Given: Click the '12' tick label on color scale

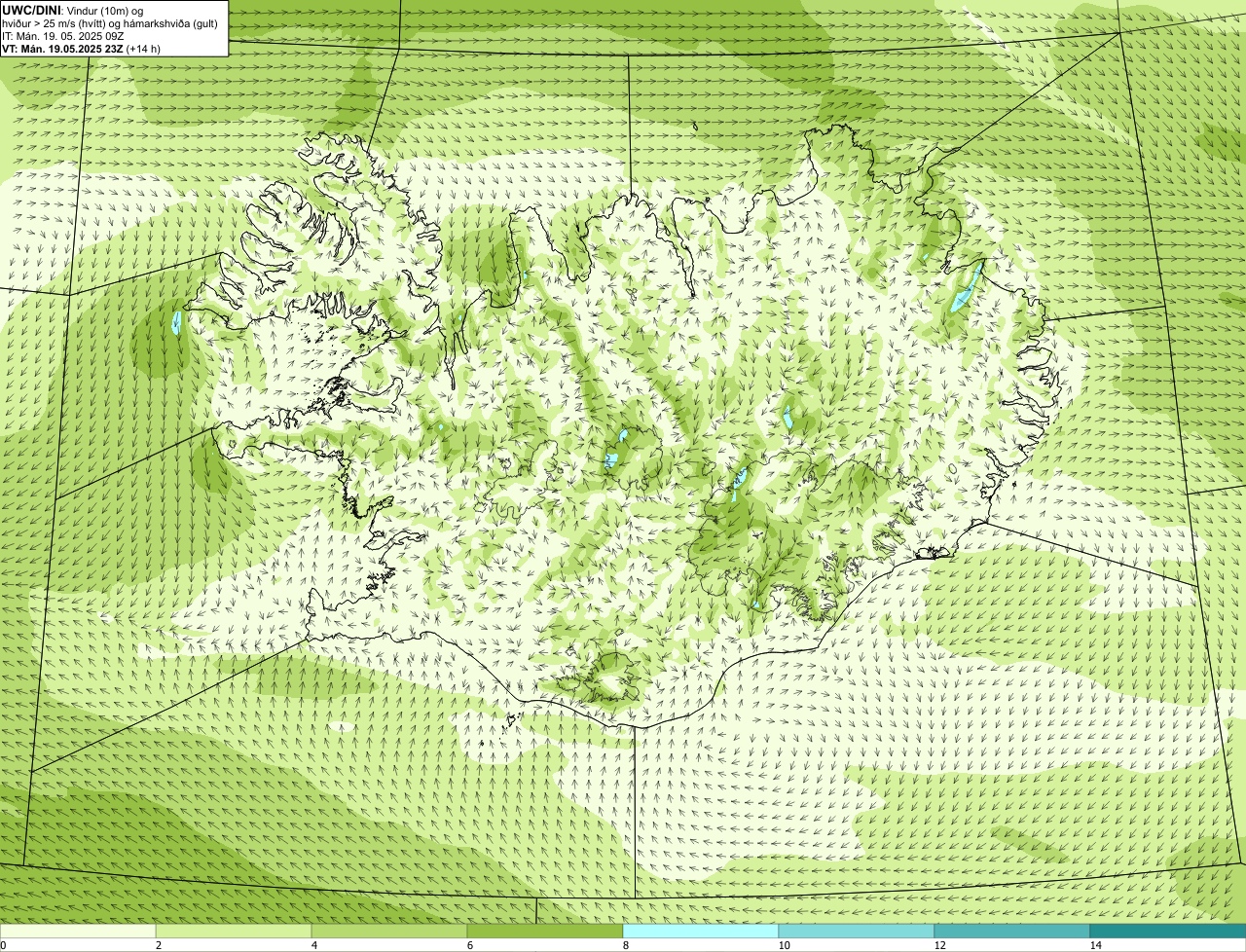Looking at the screenshot, I should tap(939, 945).
